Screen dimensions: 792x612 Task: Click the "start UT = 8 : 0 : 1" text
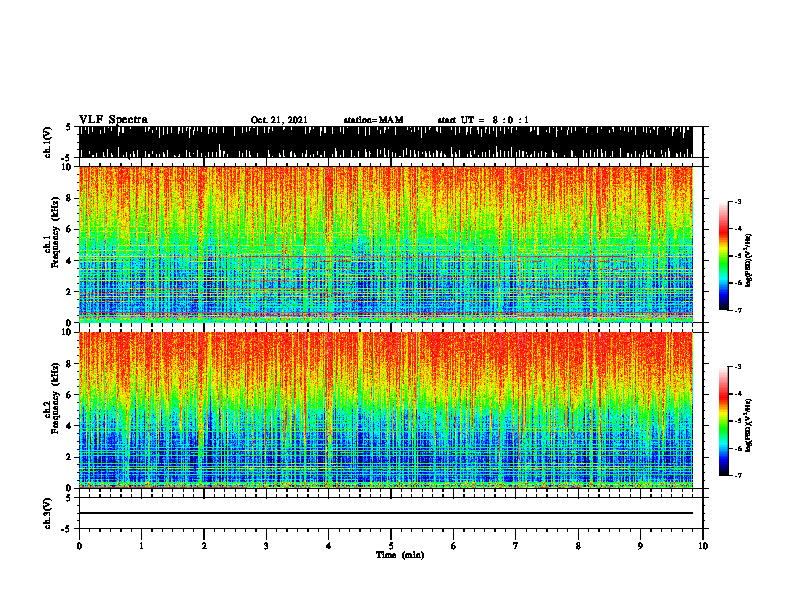click(x=483, y=120)
